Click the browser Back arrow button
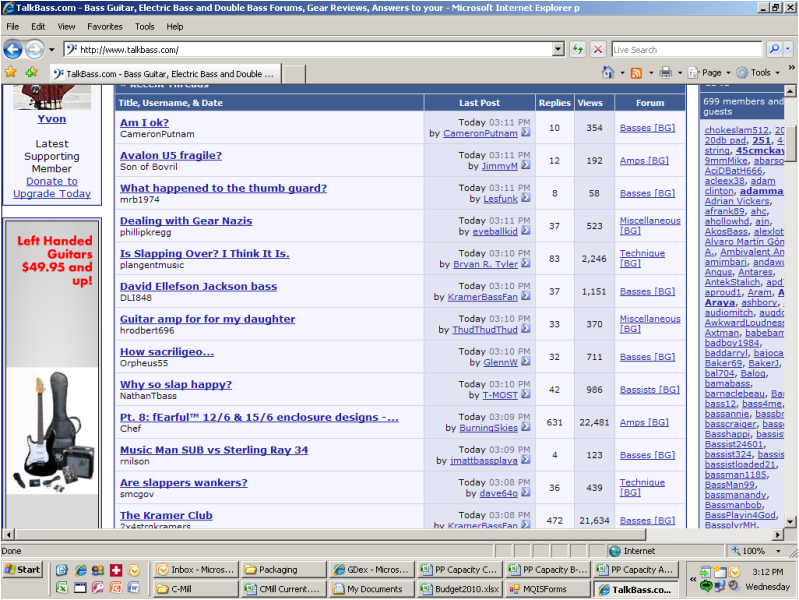The height and width of the screenshot is (600, 799). tap(13, 49)
